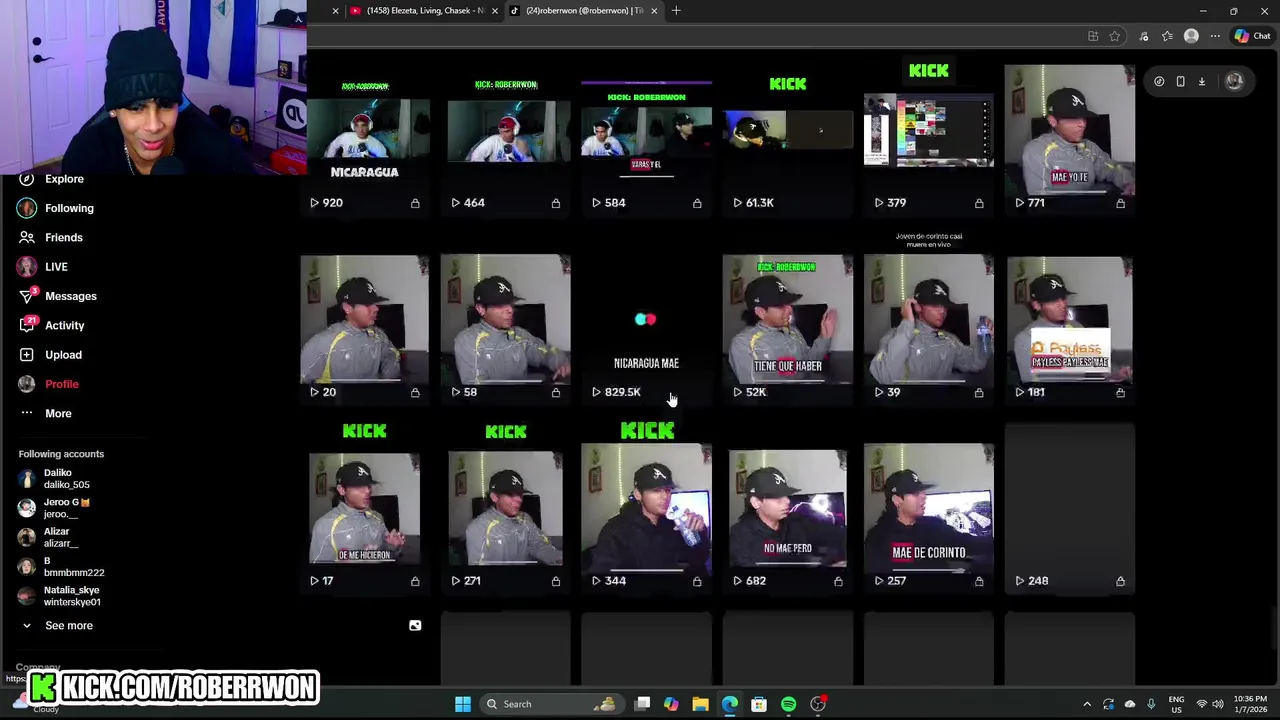
Task: Click the taskbar Search box
Action: click(x=550, y=704)
